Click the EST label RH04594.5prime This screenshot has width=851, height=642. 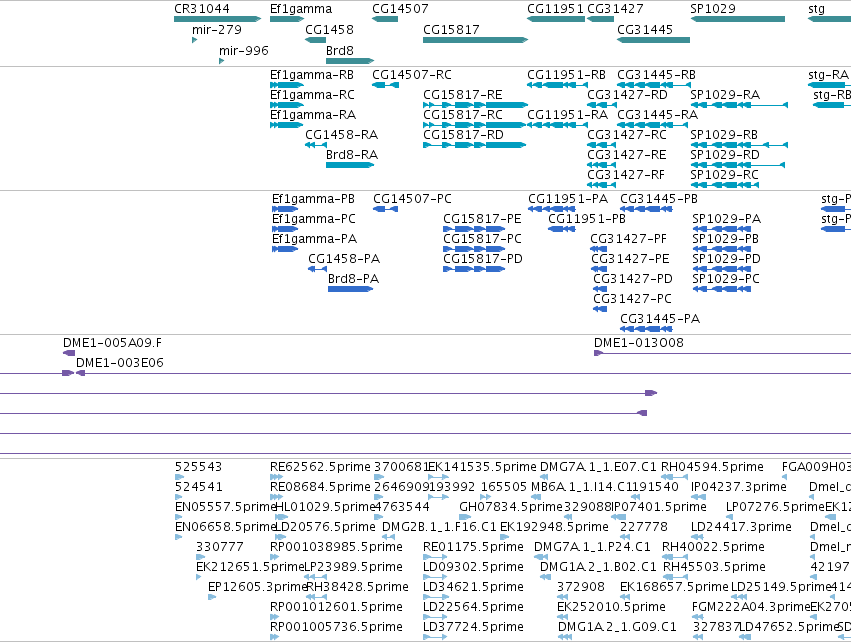coord(713,467)
